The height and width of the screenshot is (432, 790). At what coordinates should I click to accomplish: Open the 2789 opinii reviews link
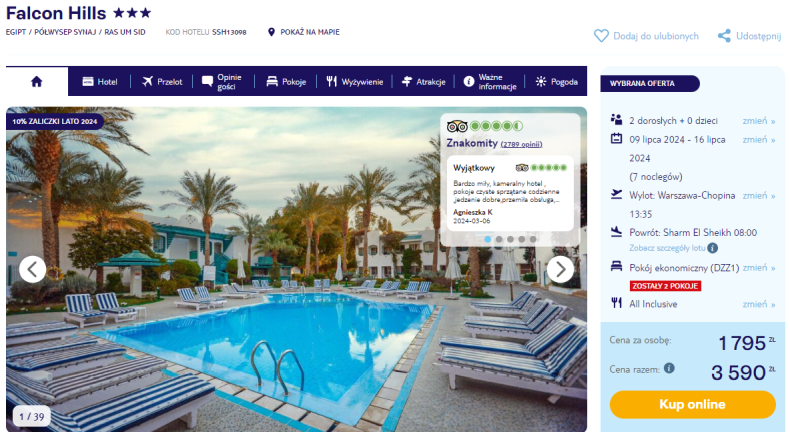(x=521, y=144)
